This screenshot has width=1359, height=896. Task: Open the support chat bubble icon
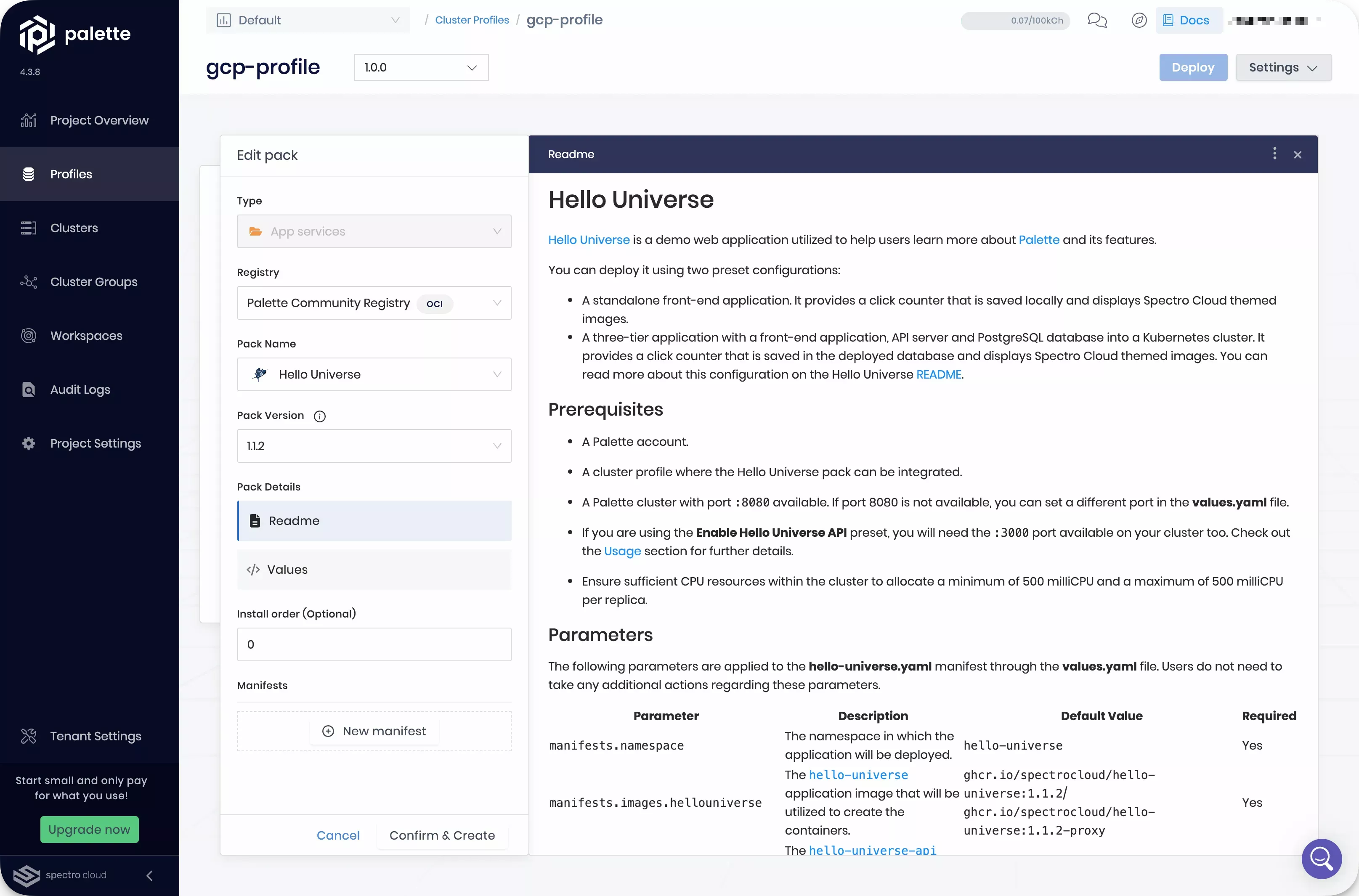1321,858
